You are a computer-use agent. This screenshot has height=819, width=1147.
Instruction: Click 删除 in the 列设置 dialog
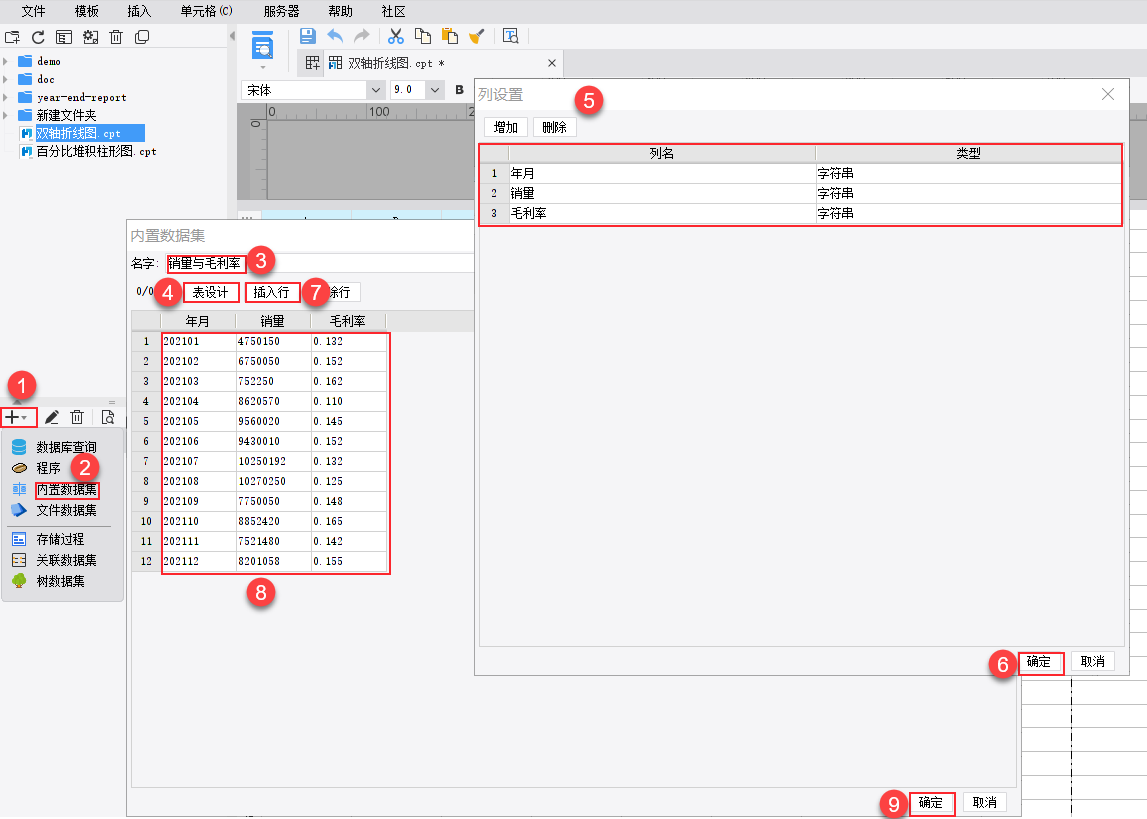point(554,127)
